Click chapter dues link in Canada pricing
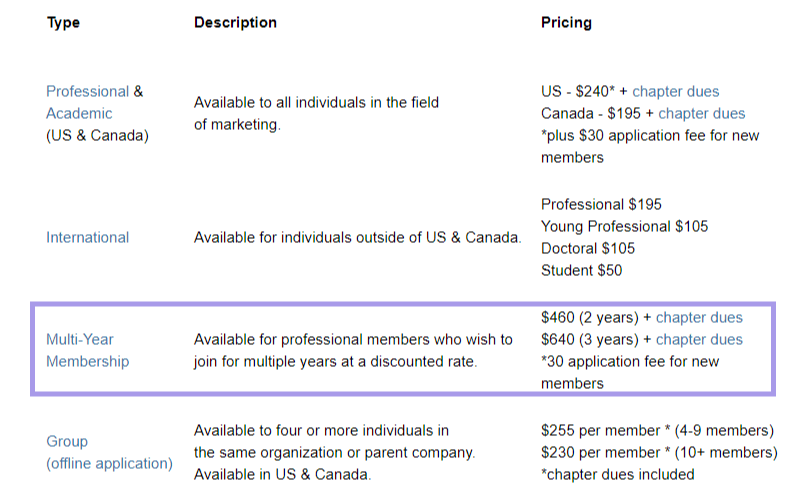Image resolution: width=787 pixels, height=489 pixels. pyautogui.click(x=701, y=113)
